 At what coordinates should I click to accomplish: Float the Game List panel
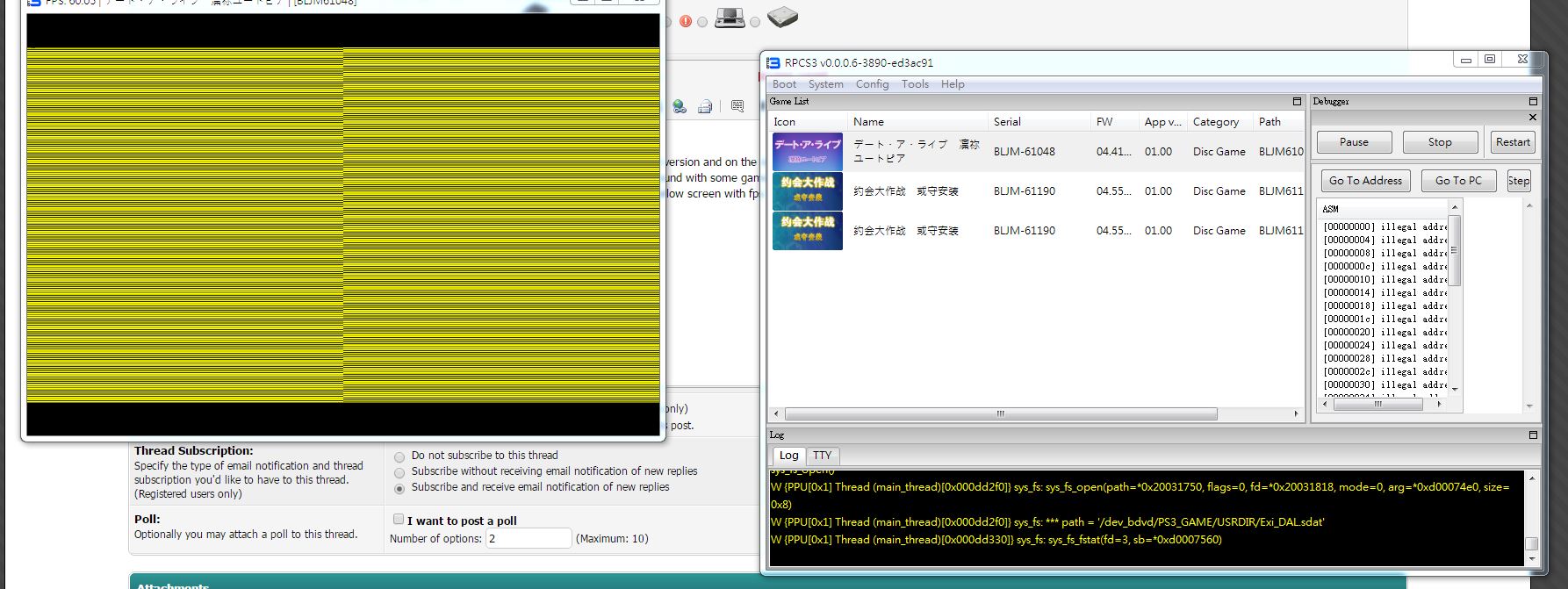[x=1297, y=102]
